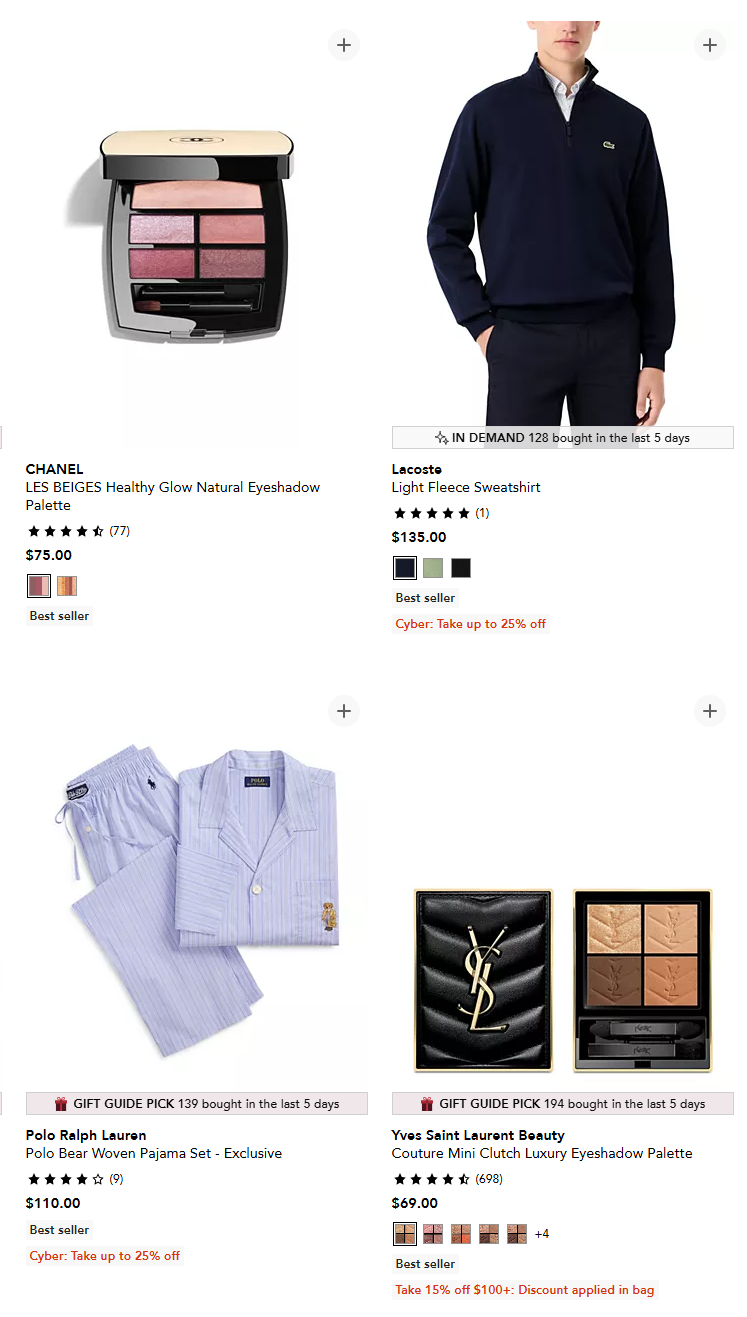Open the Light Fleece Sweatshirt product link
This screenshot has width=747, height=1317.
tap(466, 487)
